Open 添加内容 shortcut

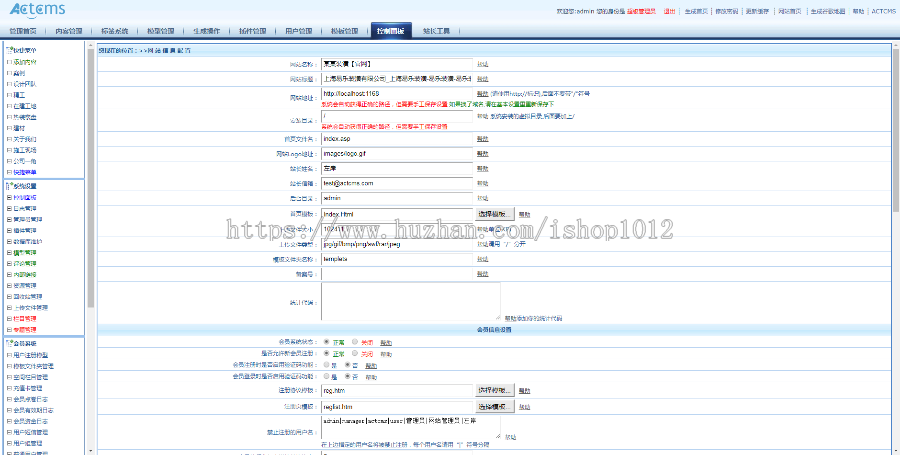25,62
